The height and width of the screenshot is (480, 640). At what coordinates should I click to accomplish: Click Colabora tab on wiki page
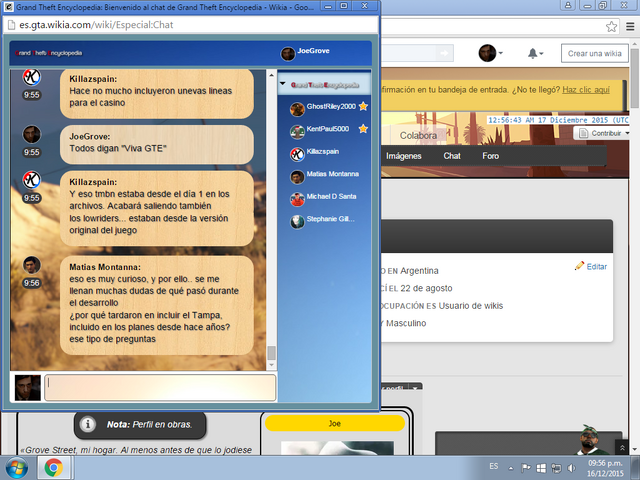(418, 136)
